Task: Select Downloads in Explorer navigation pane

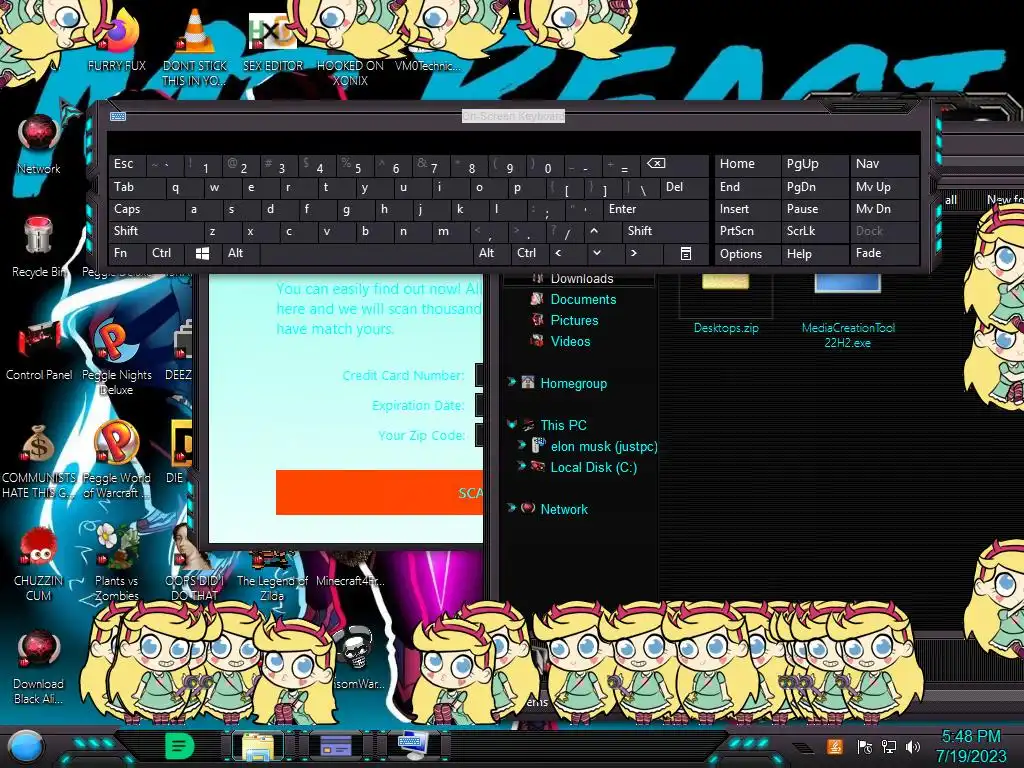Action: tap(581, 279)
